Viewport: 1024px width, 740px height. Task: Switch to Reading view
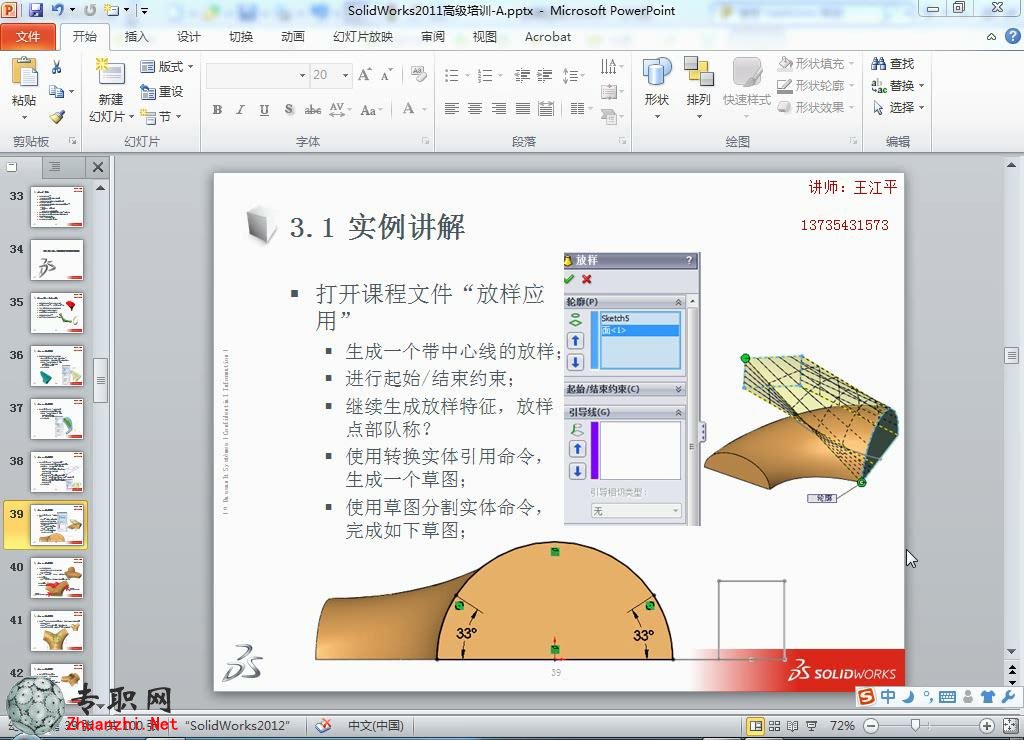(793, 726)
